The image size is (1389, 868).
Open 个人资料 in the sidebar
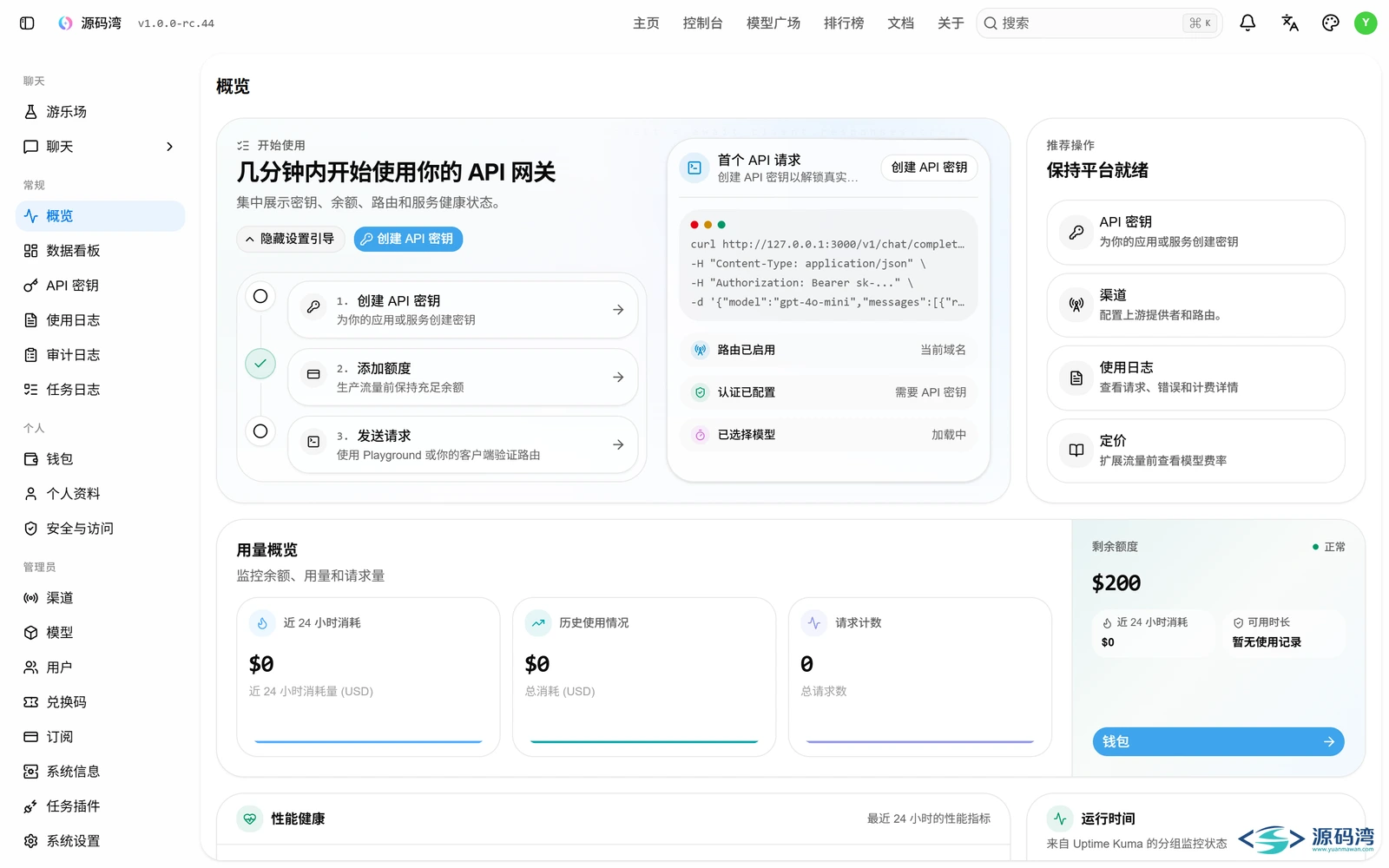(101, 494)
